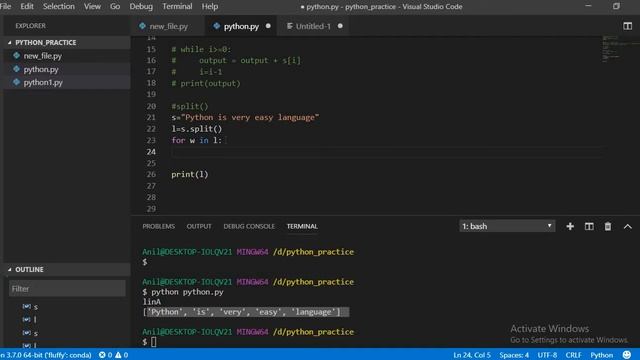Open the Edit menu
Screen dimensions: 640x360
click(x=27, y=7)
